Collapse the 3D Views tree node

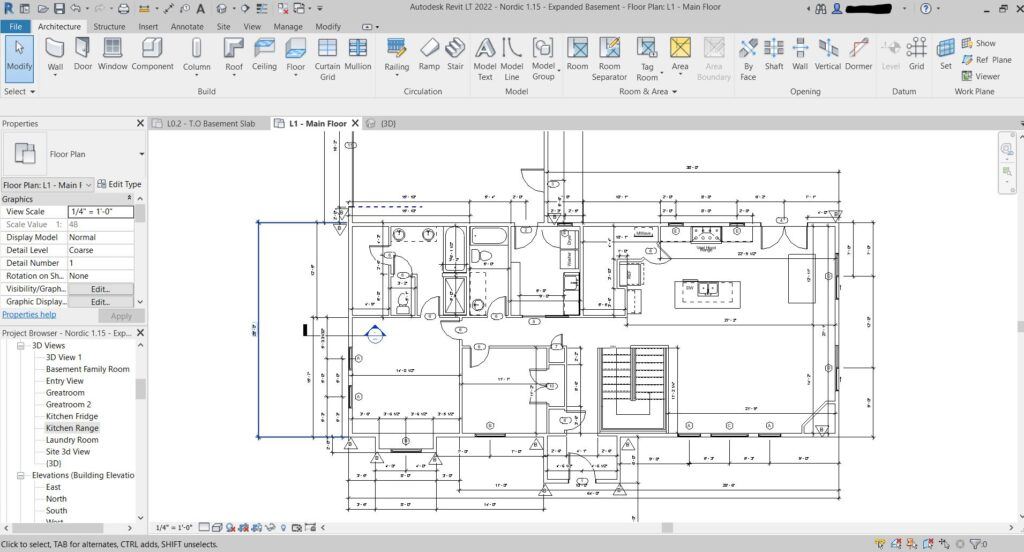coord(20,346)
